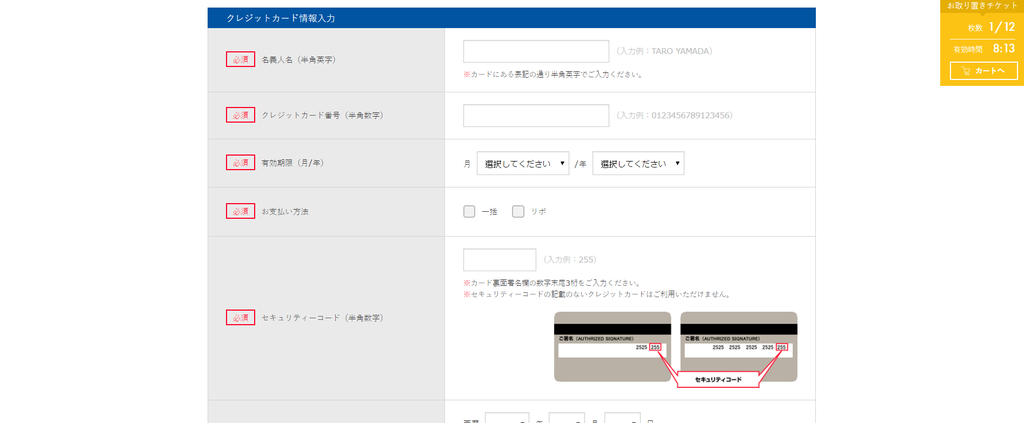Click the shopping cart icon in カートへ
The width and height of the screenshot is (1024, 423).
[967, 70]
